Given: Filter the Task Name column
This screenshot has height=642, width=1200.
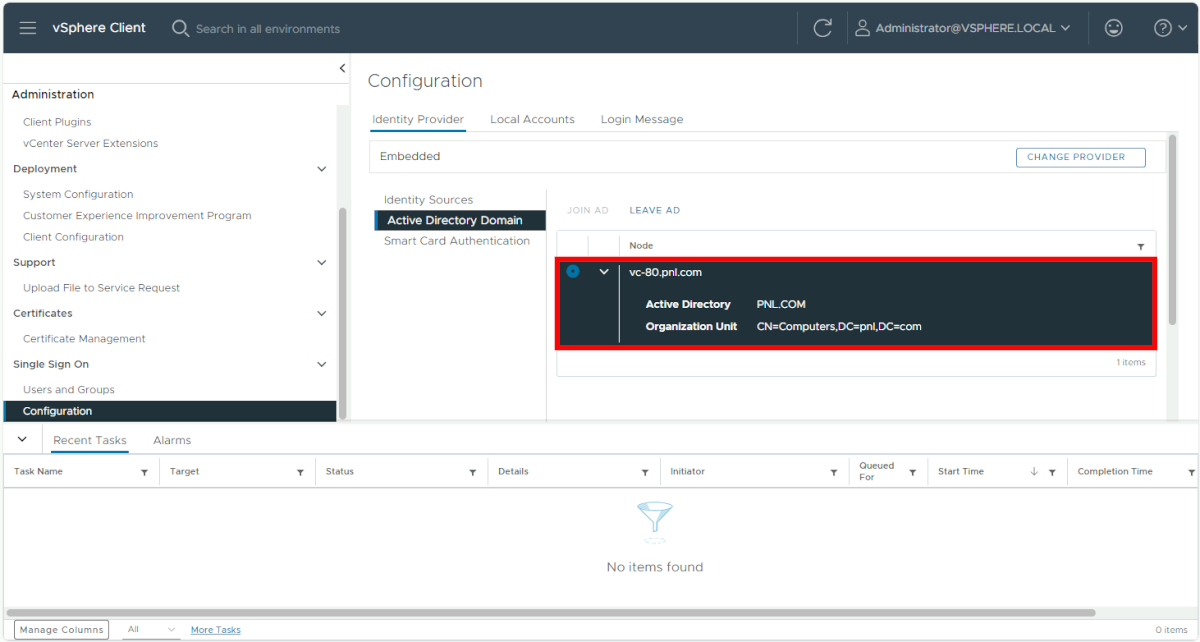Looking at the screenshot, I should pos(144,472).
